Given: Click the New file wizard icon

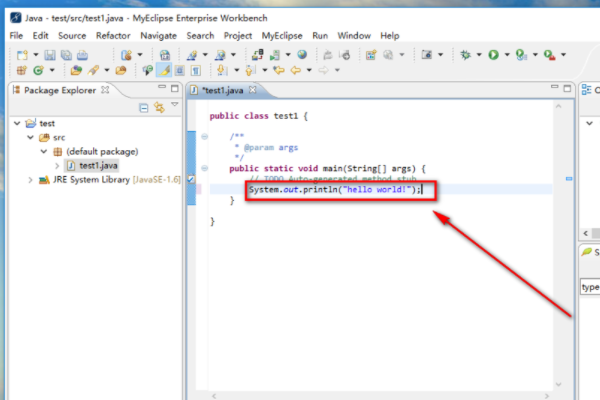Looking at the screenshot, I should point(19,55).
